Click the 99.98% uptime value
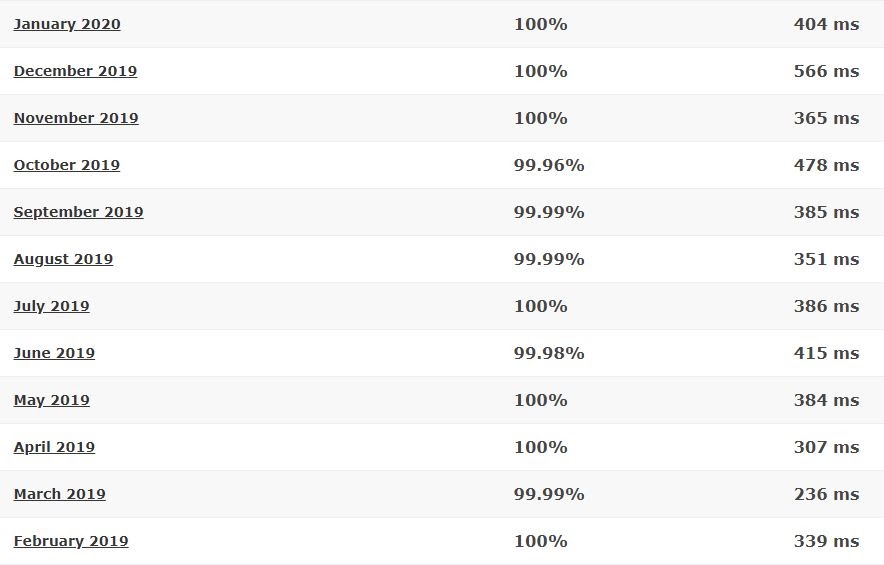Screen dimensions: 884x565 [x=549, y=353]
